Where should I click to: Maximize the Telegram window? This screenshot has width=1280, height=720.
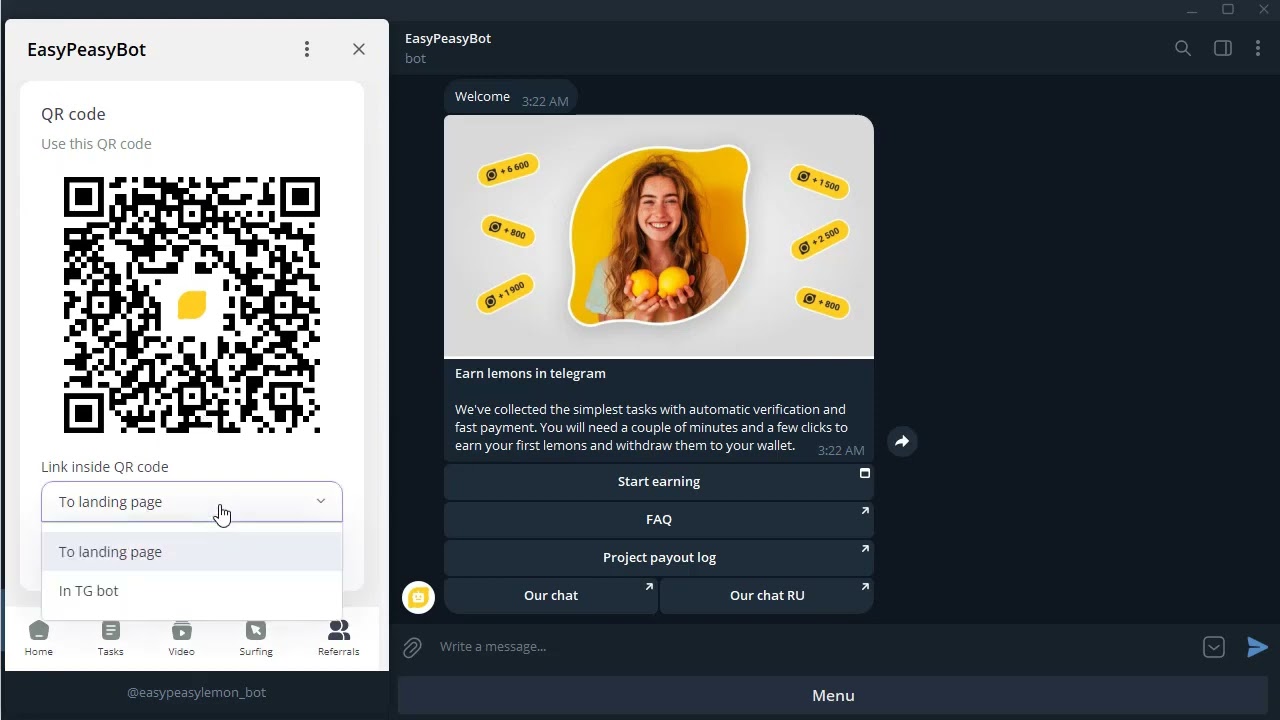pyautogui.click(x=1228, y=10)
